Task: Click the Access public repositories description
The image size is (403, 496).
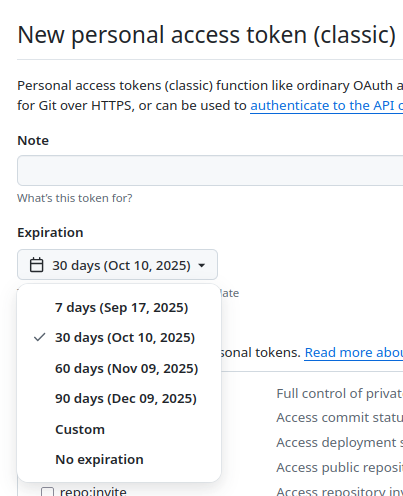Action: click(x=339, y=467)
